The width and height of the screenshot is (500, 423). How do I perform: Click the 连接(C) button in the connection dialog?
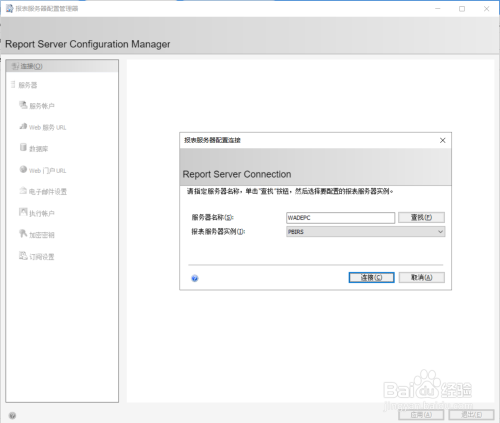click(x=371, y=277)
